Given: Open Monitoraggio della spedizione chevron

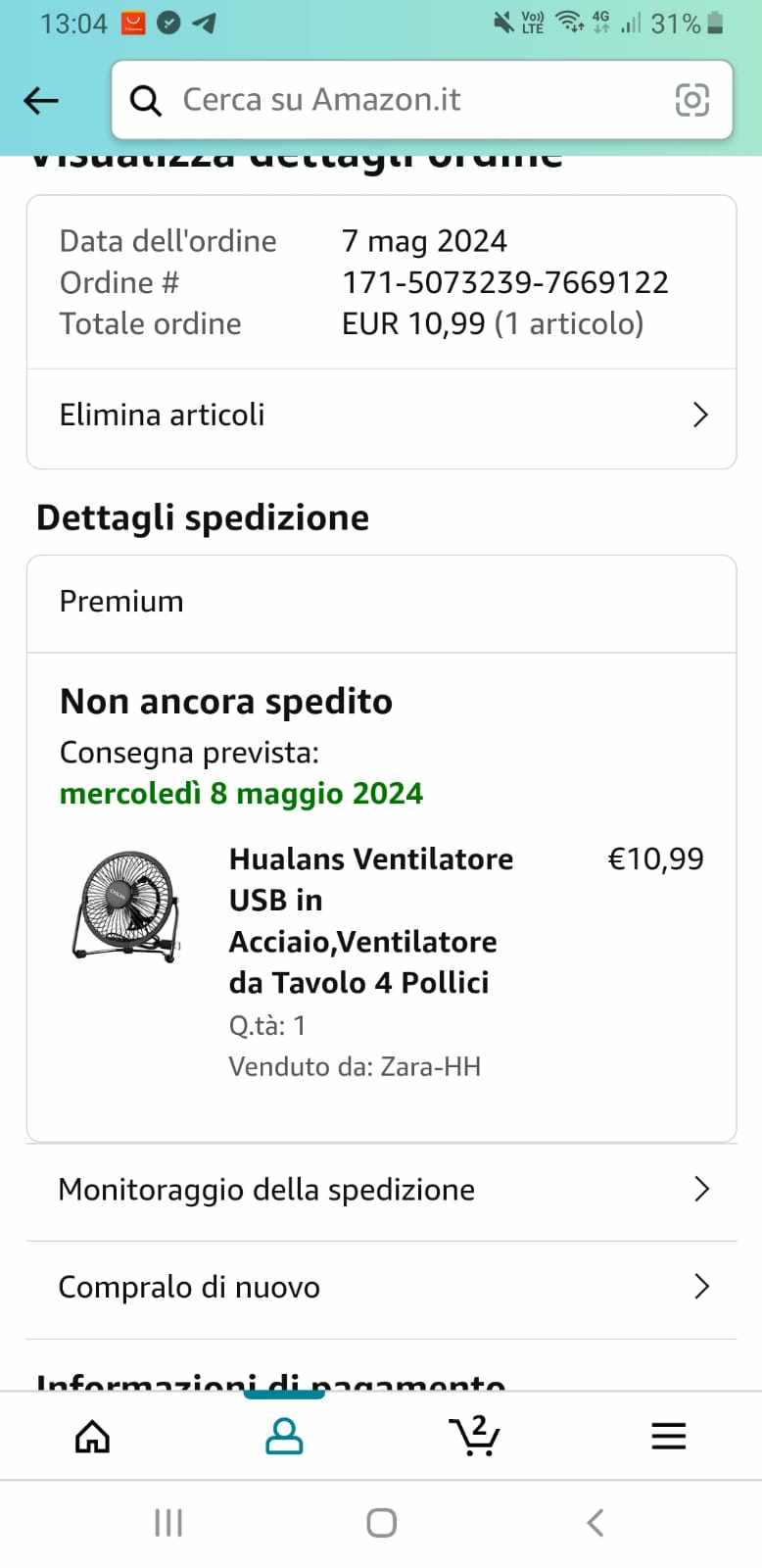Looking at the screenshot, I should click(x=701, y=1189).
